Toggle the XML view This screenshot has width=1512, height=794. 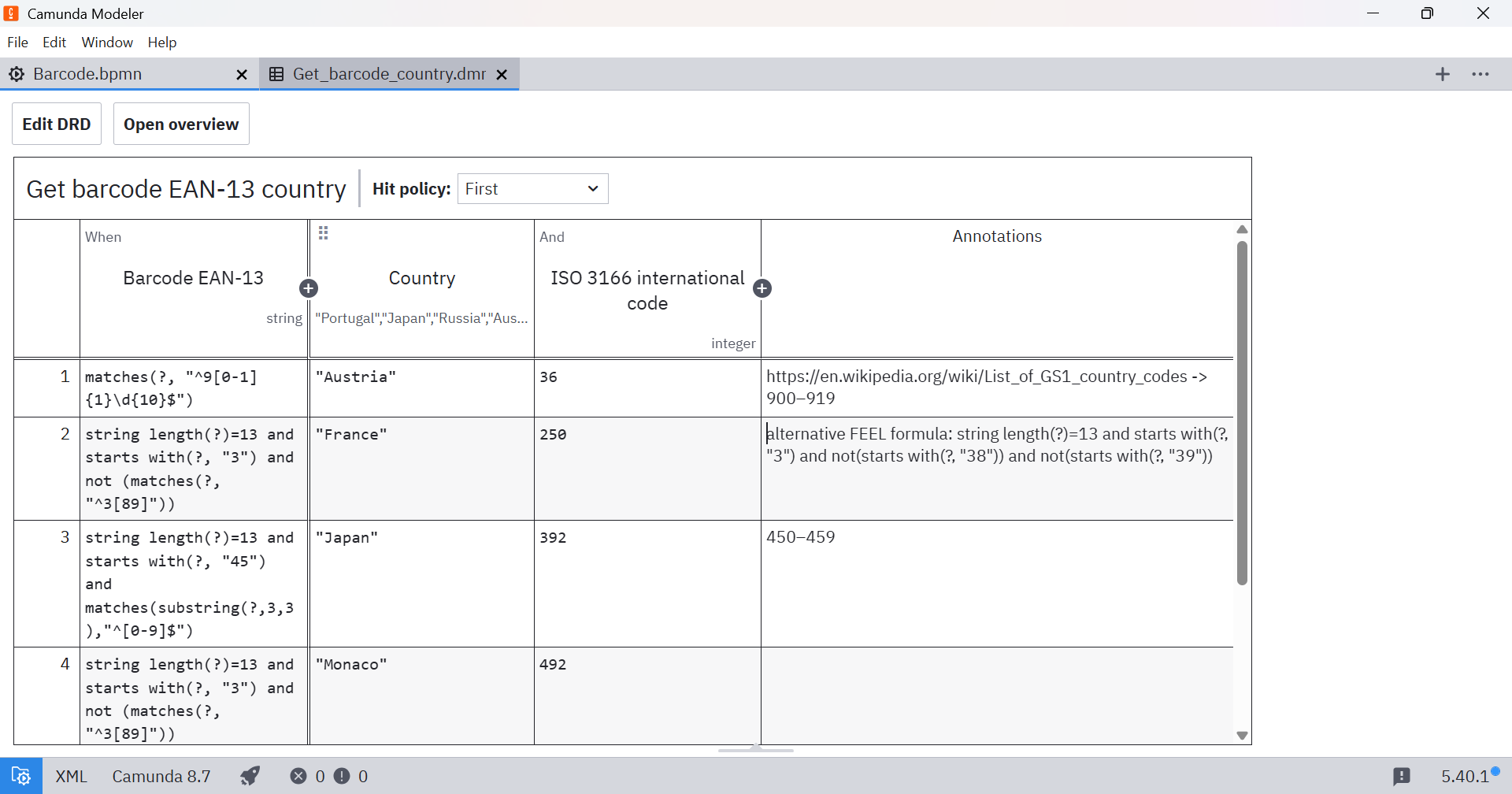click(71, 777)
